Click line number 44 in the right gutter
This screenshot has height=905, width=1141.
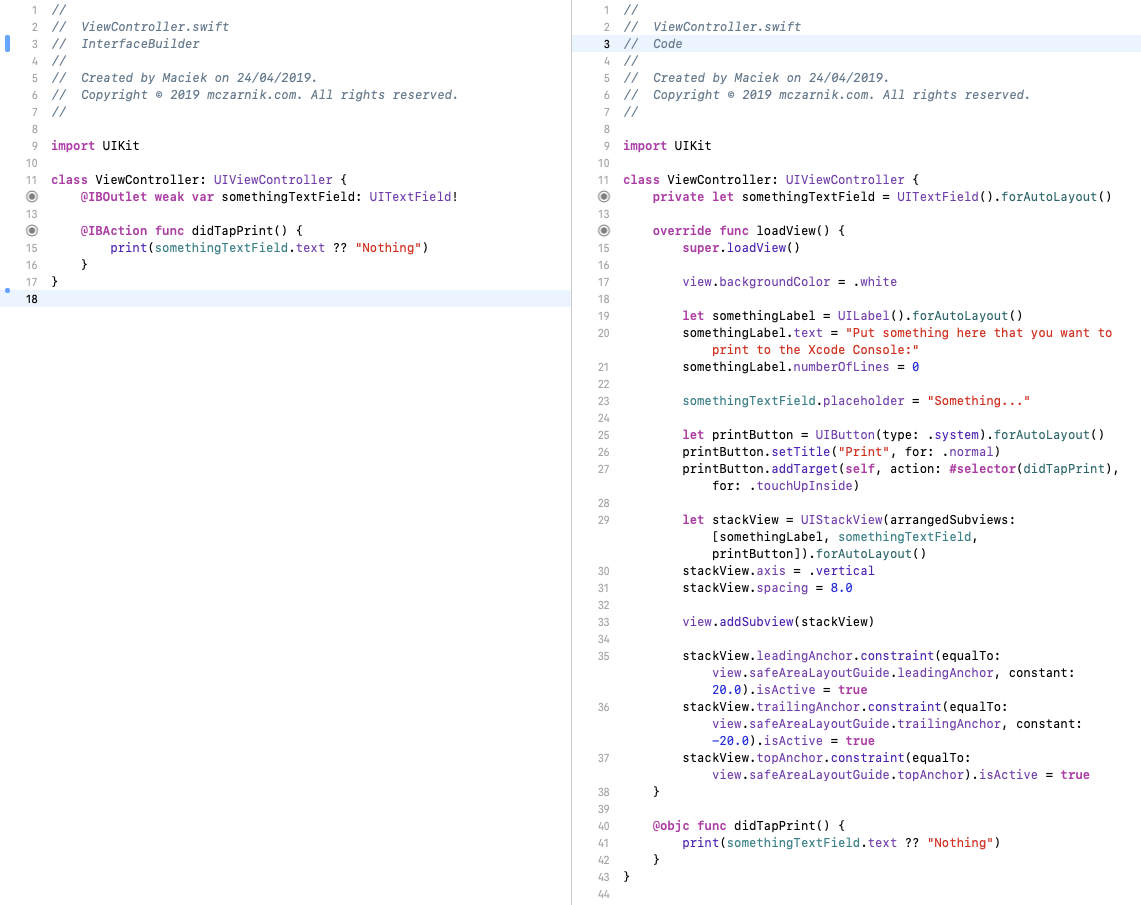pos(604,894)
